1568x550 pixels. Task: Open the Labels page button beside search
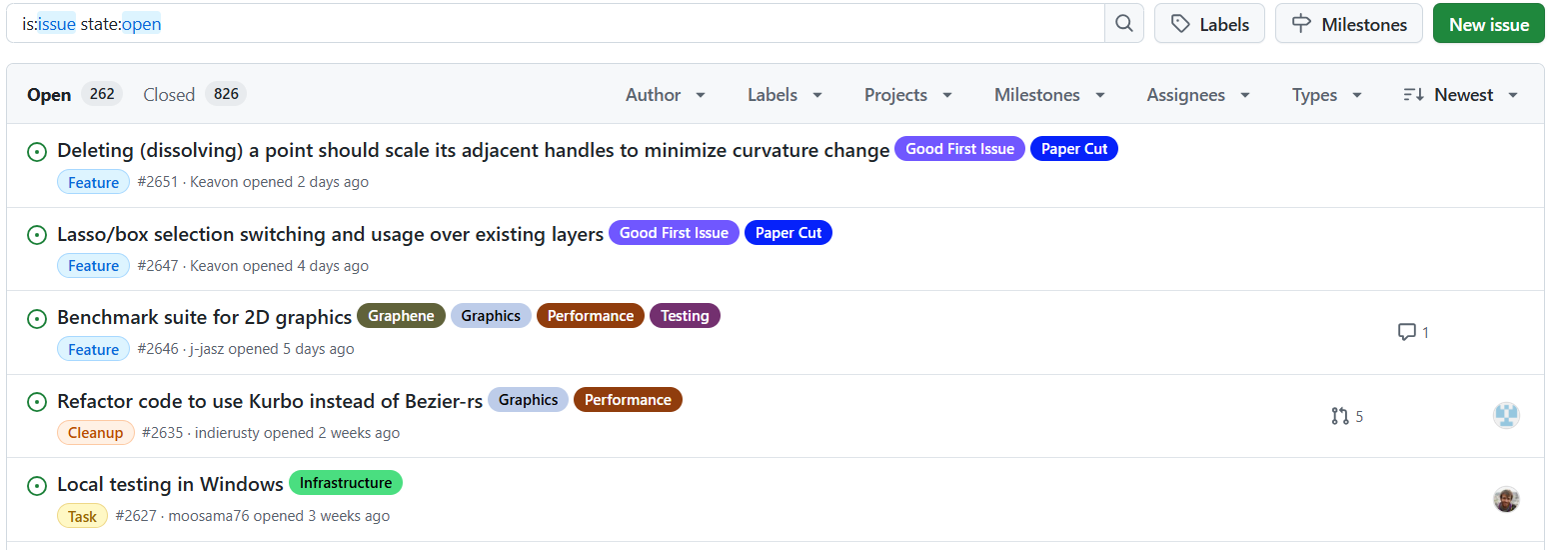(x=1209, y=24)
